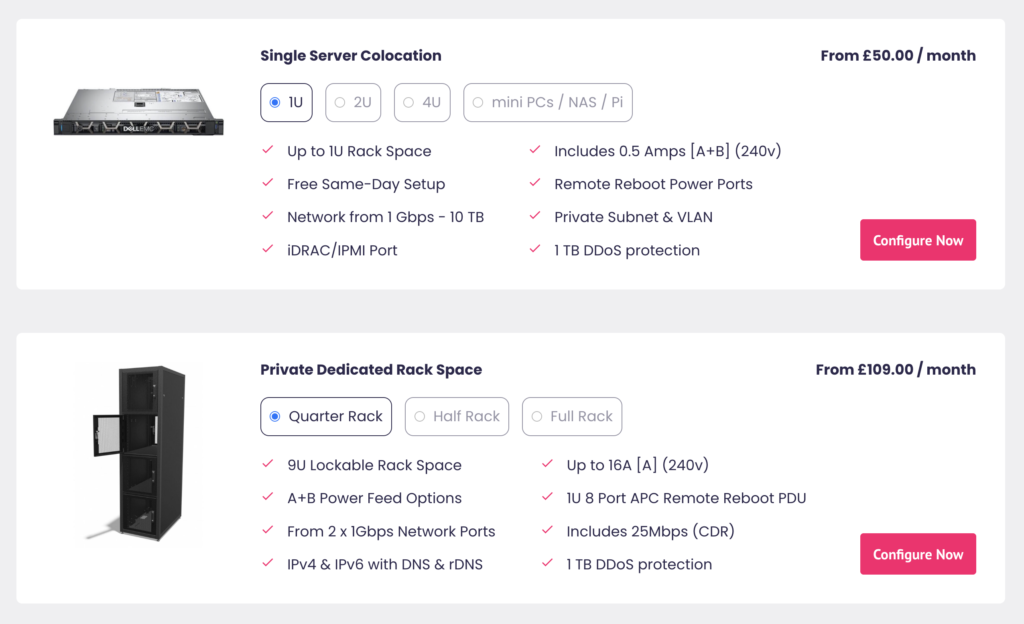Screen dimensions: 1024x624
Task: Click checkmark beside "Remote Reboot Power Ports"
Action: coord(535,184)
